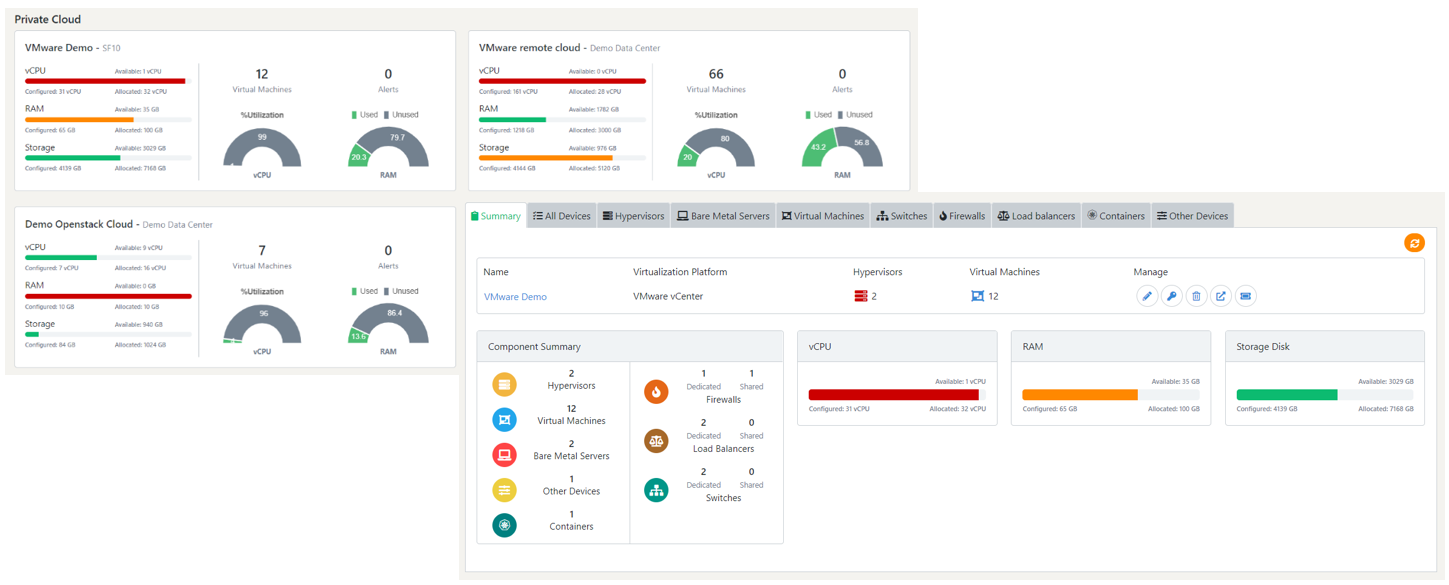
Task: Open the Other Devices tab
Action: (1192, 216)
